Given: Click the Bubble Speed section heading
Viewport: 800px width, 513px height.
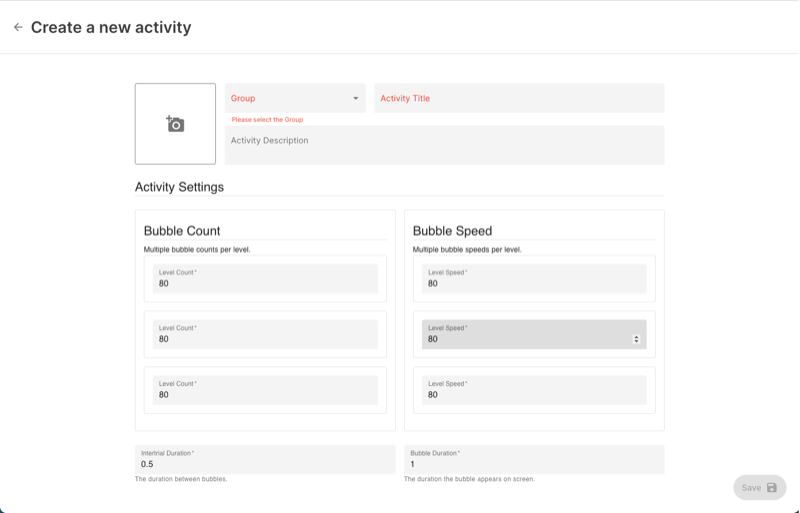Looking at the screenshot, I should pyautogui.click(x=452, y=230).
